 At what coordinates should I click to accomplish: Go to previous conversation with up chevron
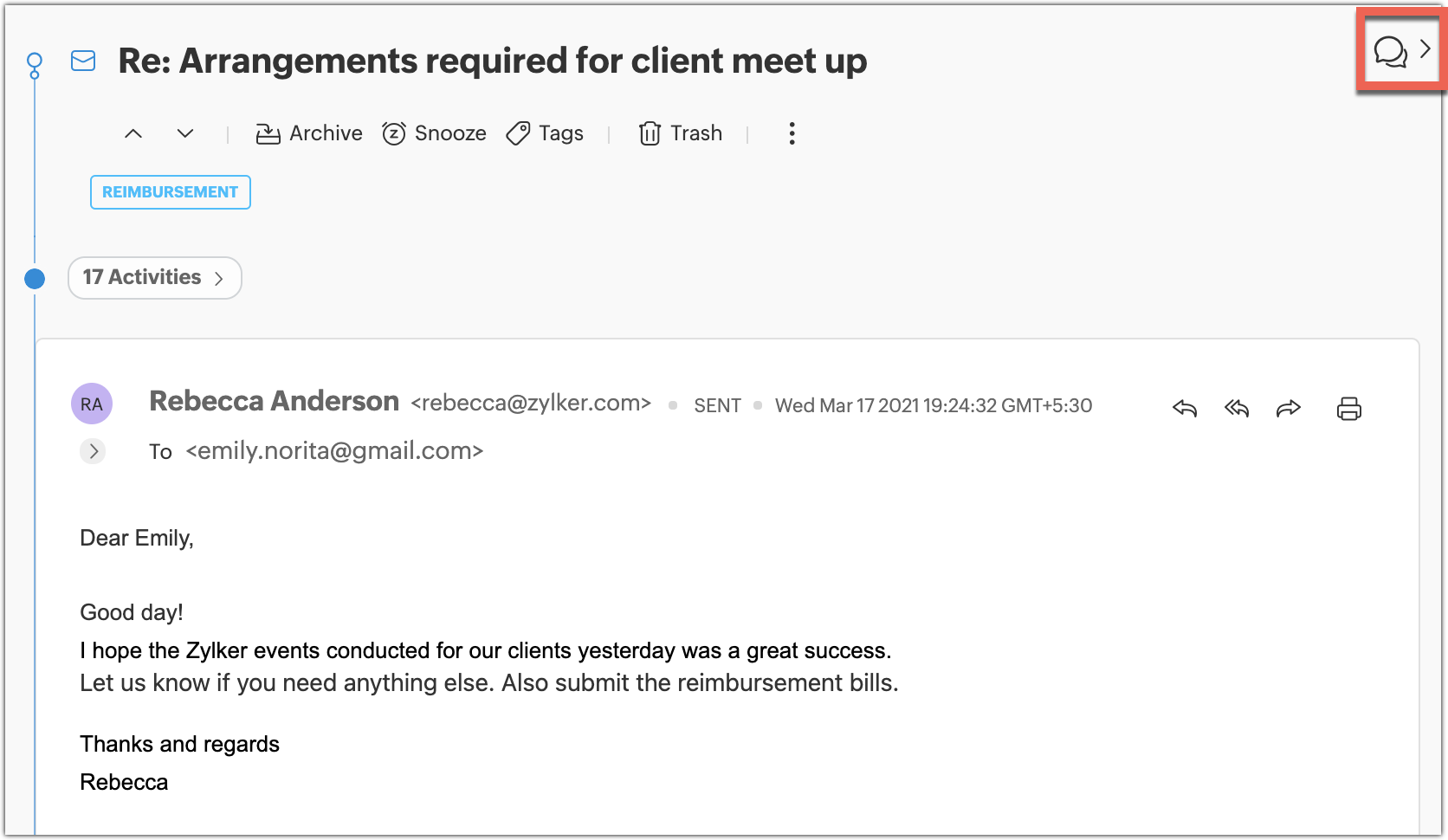coord(133,133)
